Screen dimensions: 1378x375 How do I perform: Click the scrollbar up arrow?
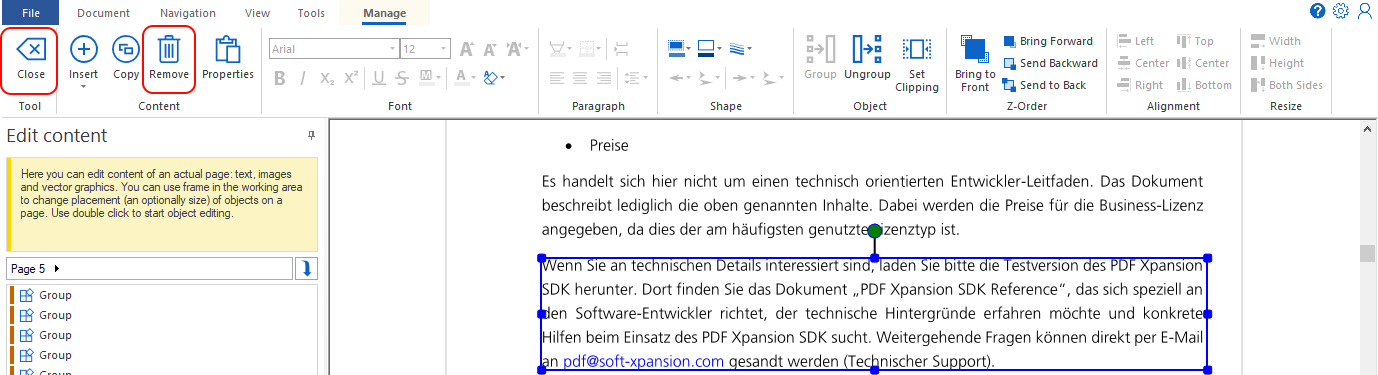click(1367, 130)
